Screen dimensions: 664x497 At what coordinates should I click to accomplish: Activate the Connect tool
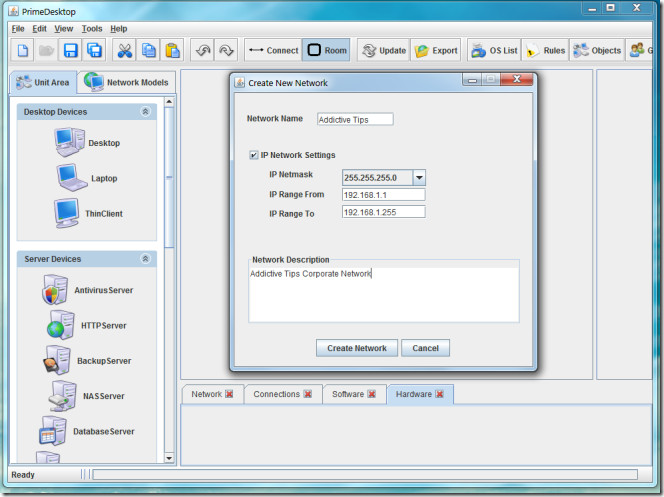click(x=274, y=50)
